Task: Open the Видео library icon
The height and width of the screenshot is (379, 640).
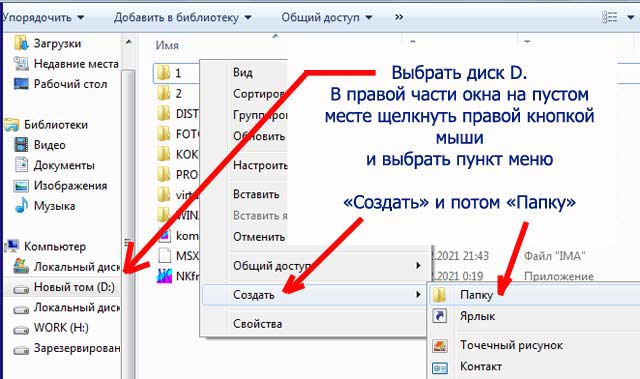Action: click(x=21, y=145)
